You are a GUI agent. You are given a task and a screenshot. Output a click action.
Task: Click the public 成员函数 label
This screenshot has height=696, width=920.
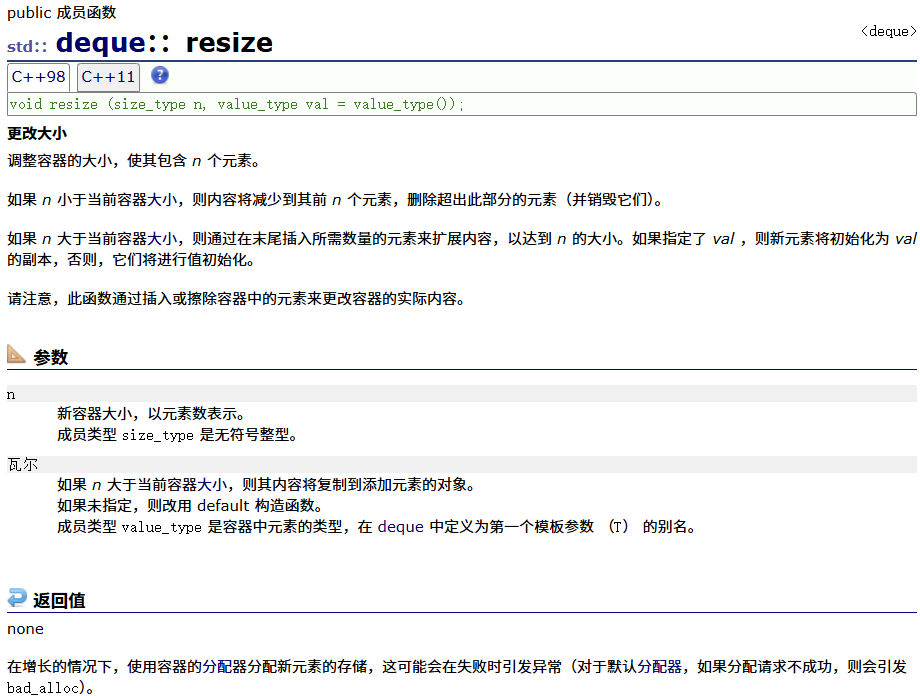62,12
